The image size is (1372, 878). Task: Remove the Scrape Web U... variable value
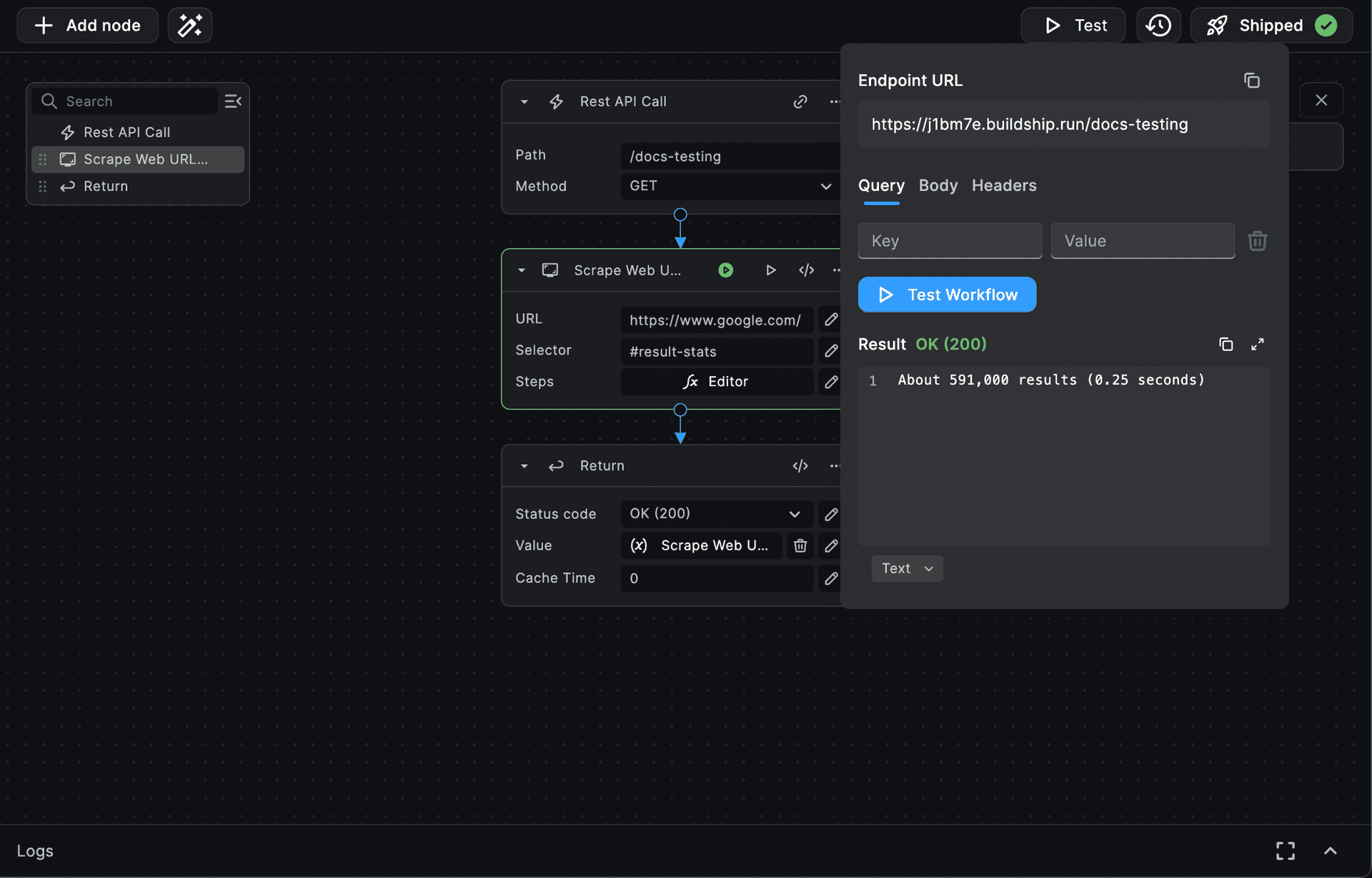point(800,546)
